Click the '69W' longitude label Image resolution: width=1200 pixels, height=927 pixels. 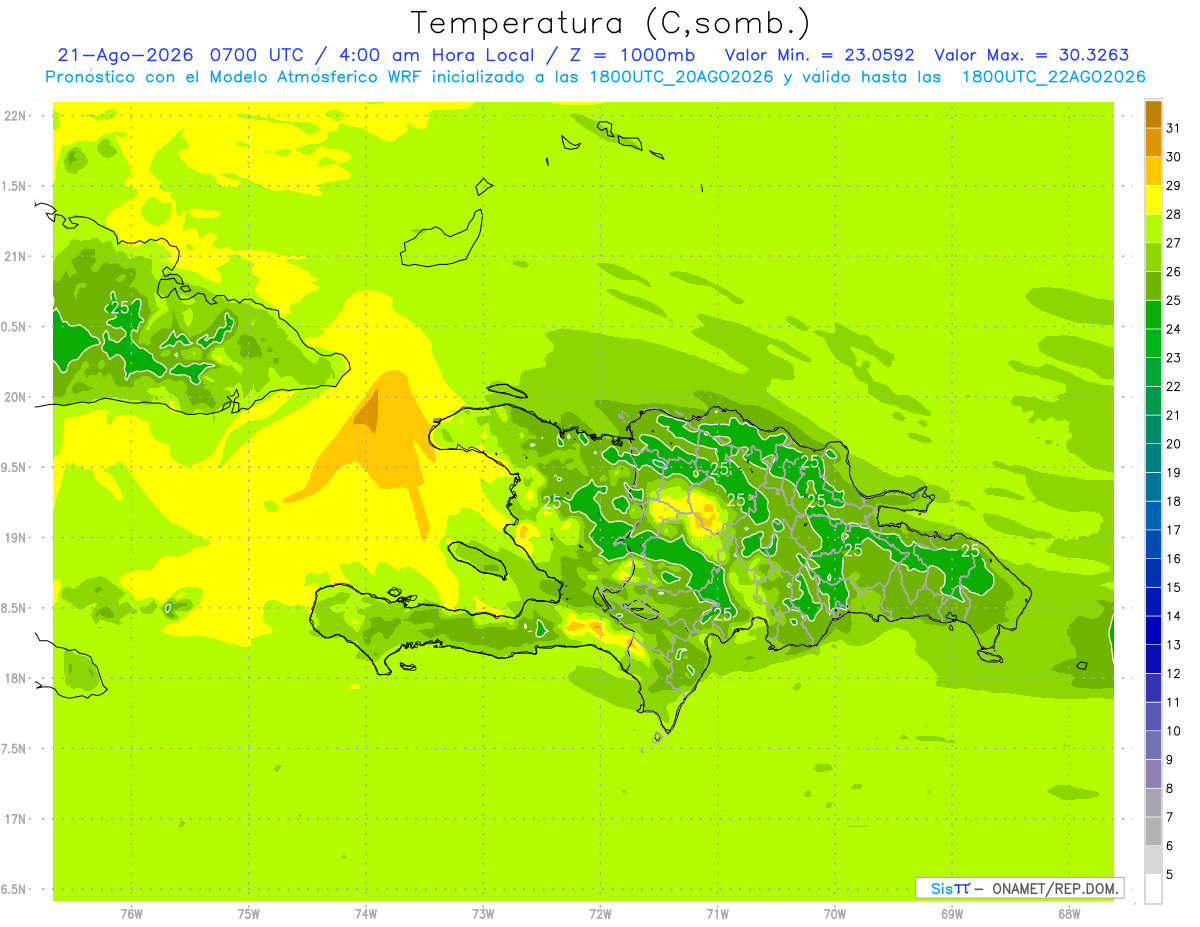pos(952,914)
